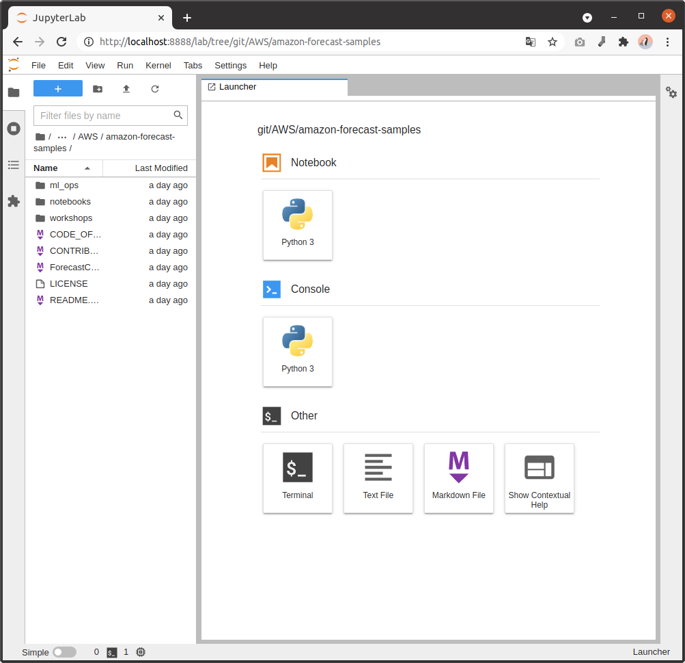Open the File Browser sidebar tab
The width and height of the screenshot is (685, 663).
[14, 92]
